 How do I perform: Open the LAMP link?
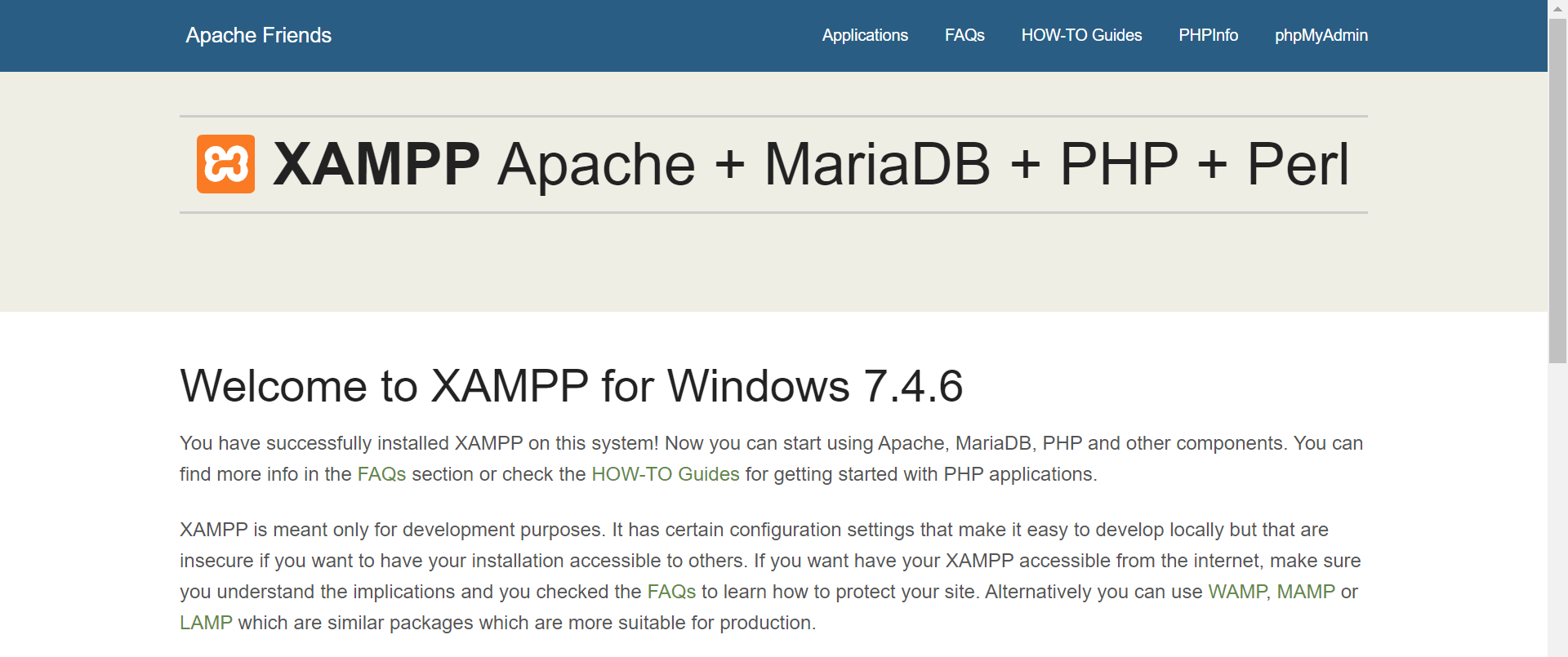coord(206,623)
